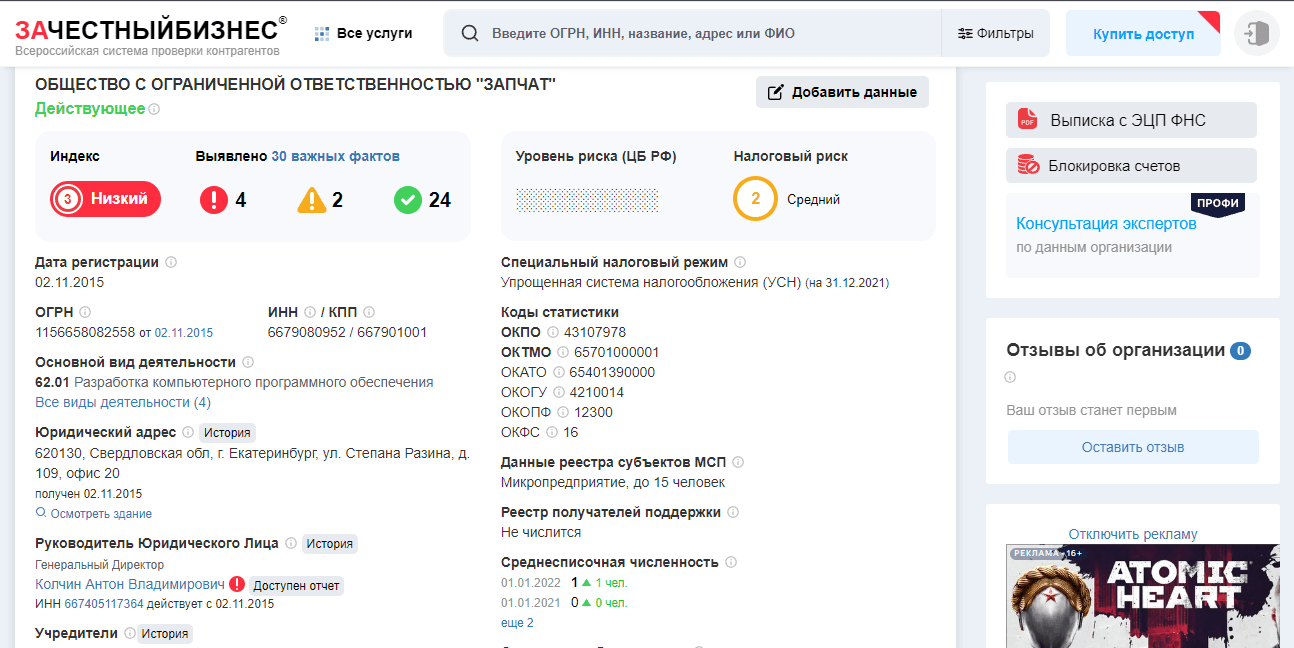The width and height of the screenshot is (1294, 648).
Task: Click the red critical facts icon
Action: [214, 200]
